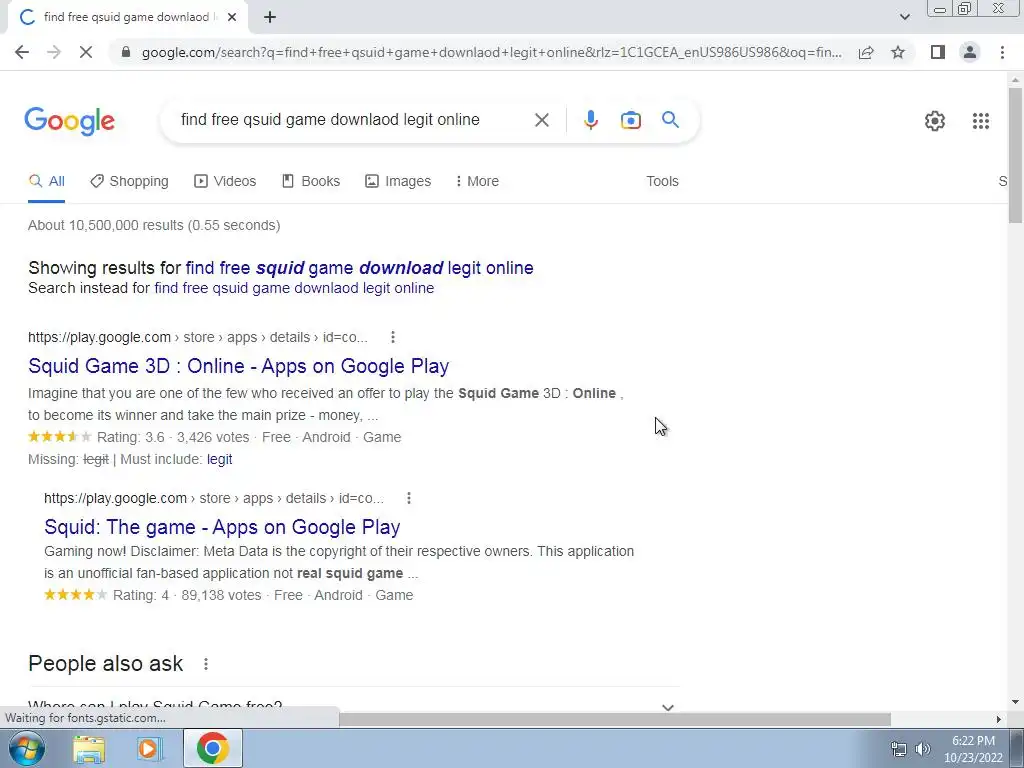Click Must include legit link
This screenshot has height=768, width=1024.
[219, 459]
